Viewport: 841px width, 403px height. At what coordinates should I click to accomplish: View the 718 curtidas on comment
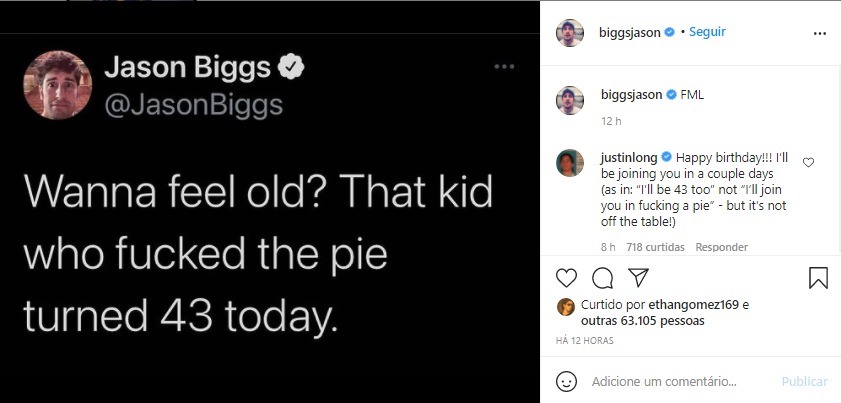(x=654, y=246)
